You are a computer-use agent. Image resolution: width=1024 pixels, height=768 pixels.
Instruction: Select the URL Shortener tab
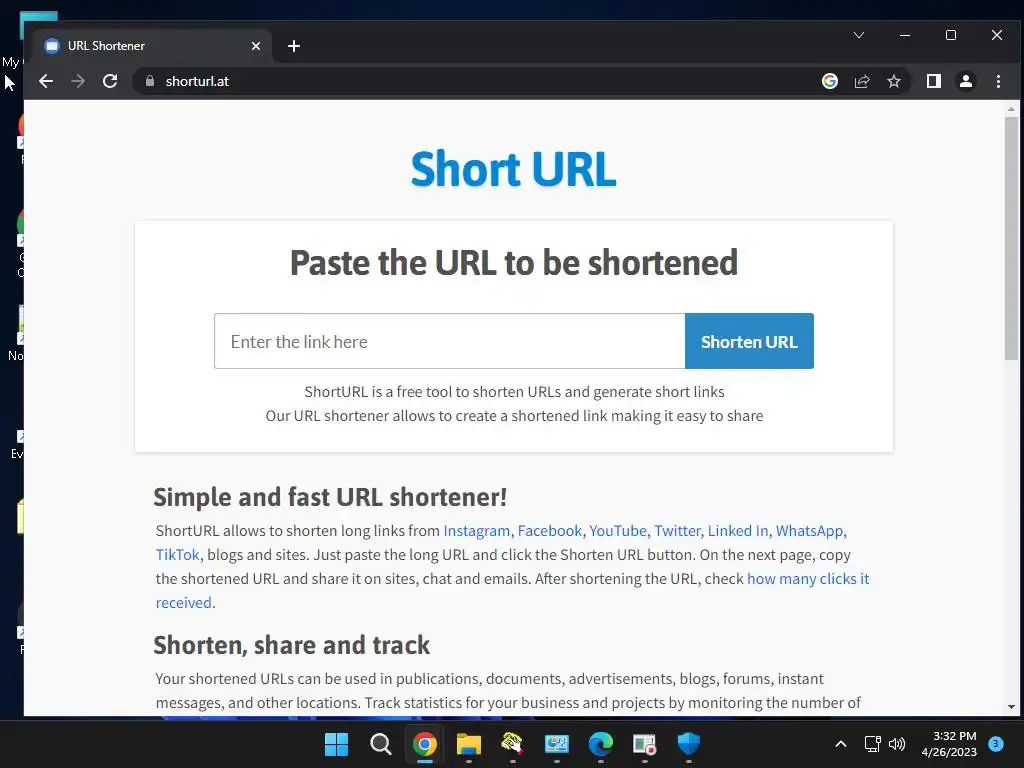[151, 46]
